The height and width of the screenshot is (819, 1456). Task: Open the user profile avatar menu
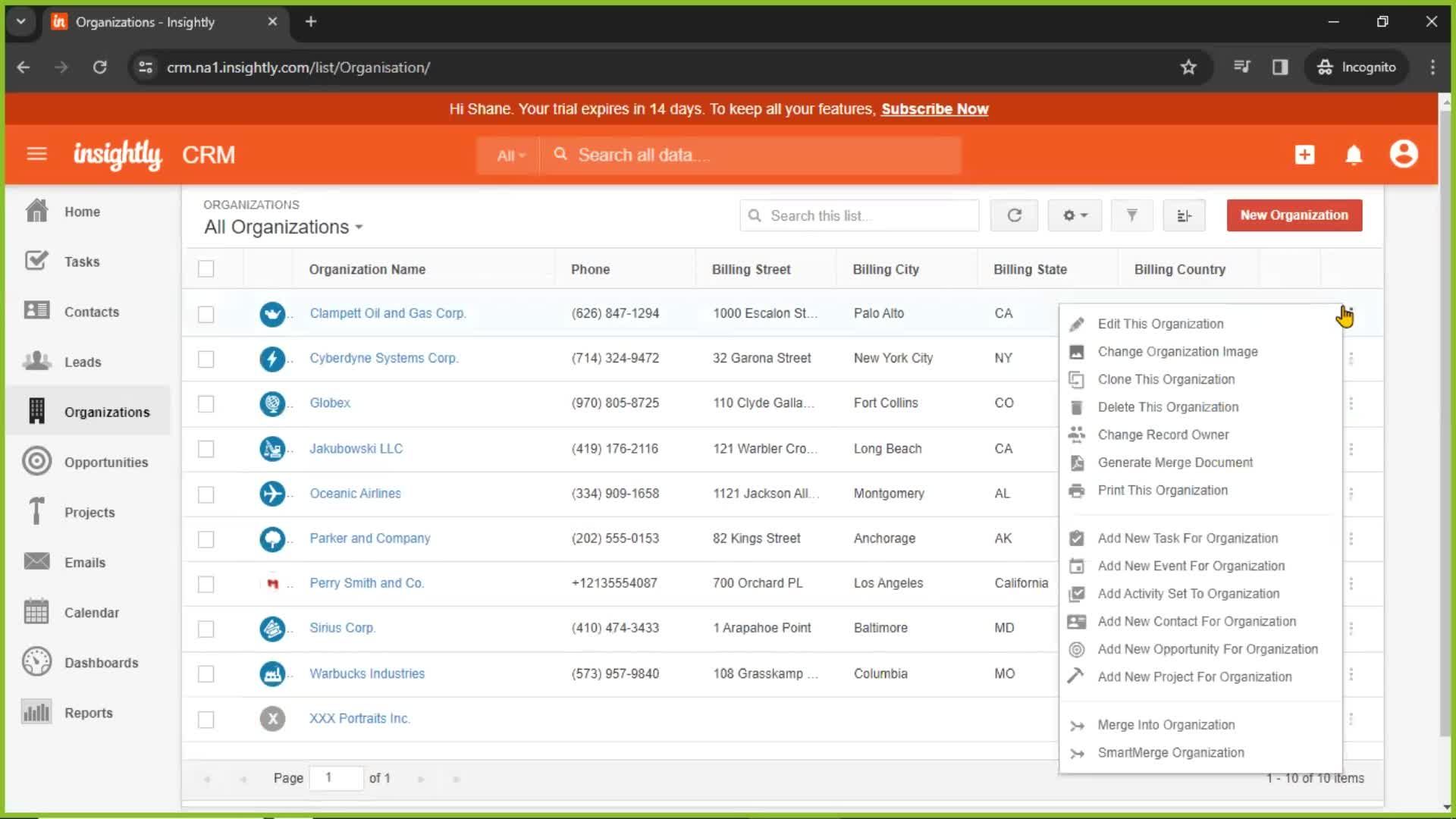(1404, 154)
